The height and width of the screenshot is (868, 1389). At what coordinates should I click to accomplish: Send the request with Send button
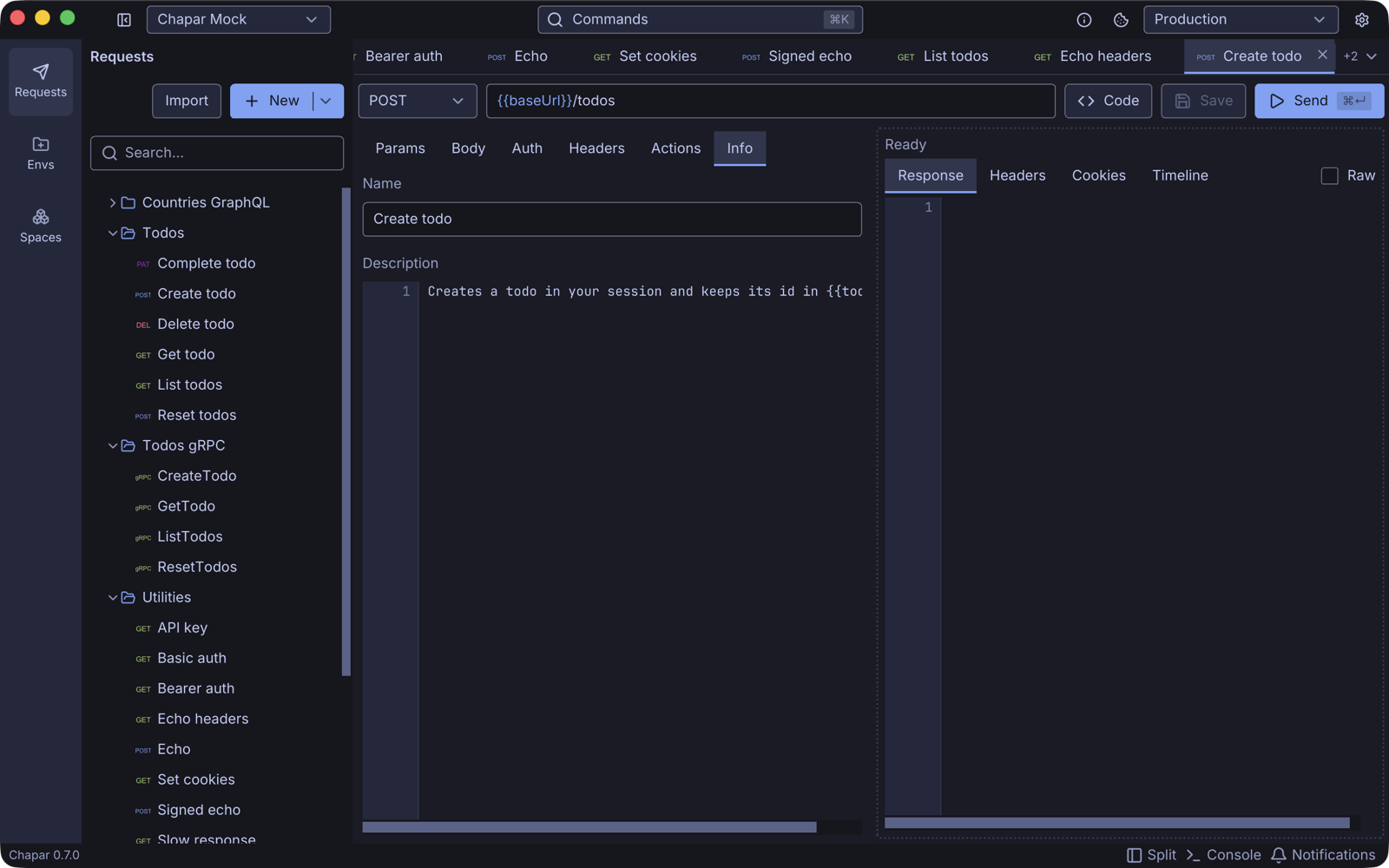click(1319, 101)
